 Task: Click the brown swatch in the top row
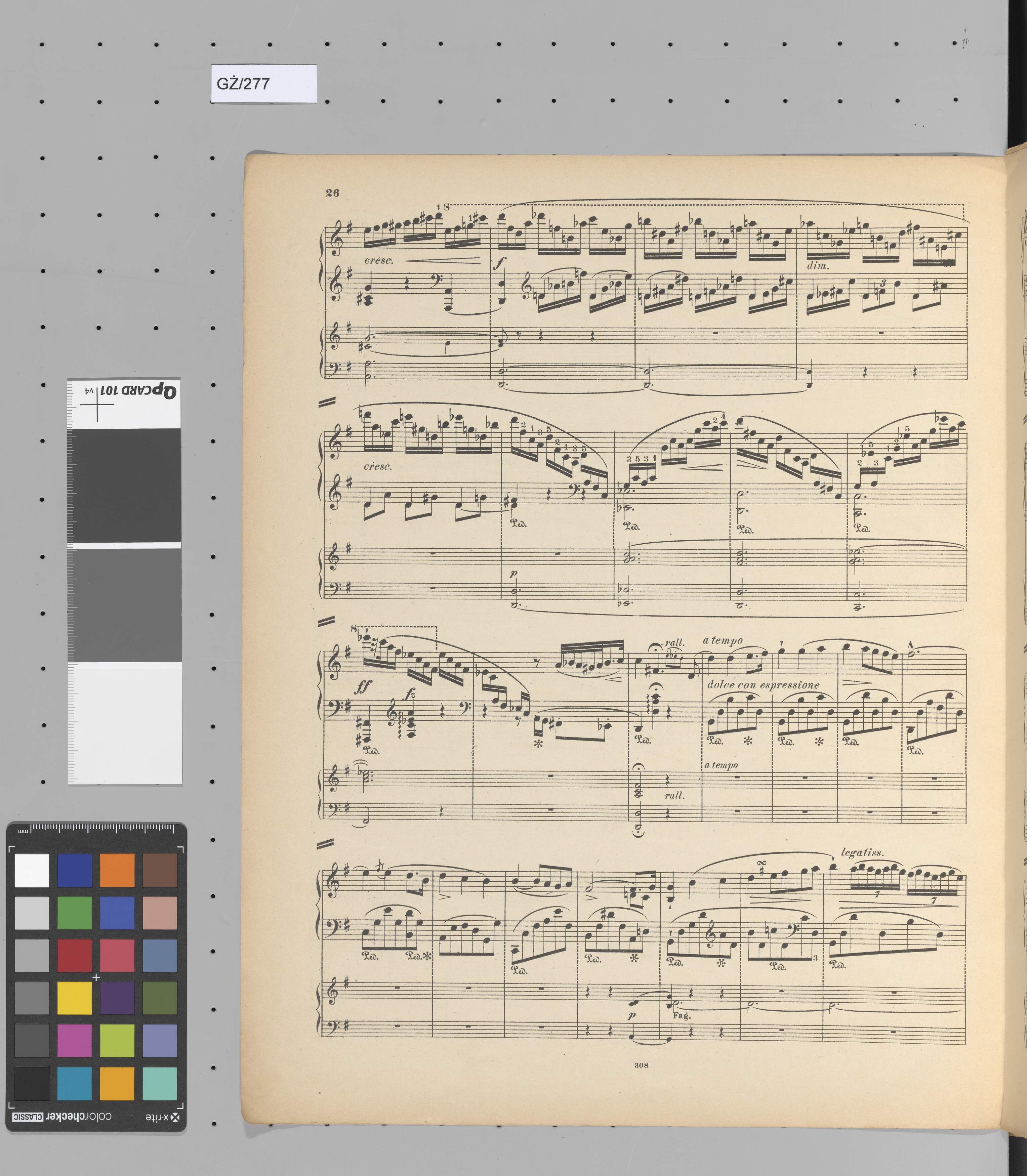coord(160,870)
